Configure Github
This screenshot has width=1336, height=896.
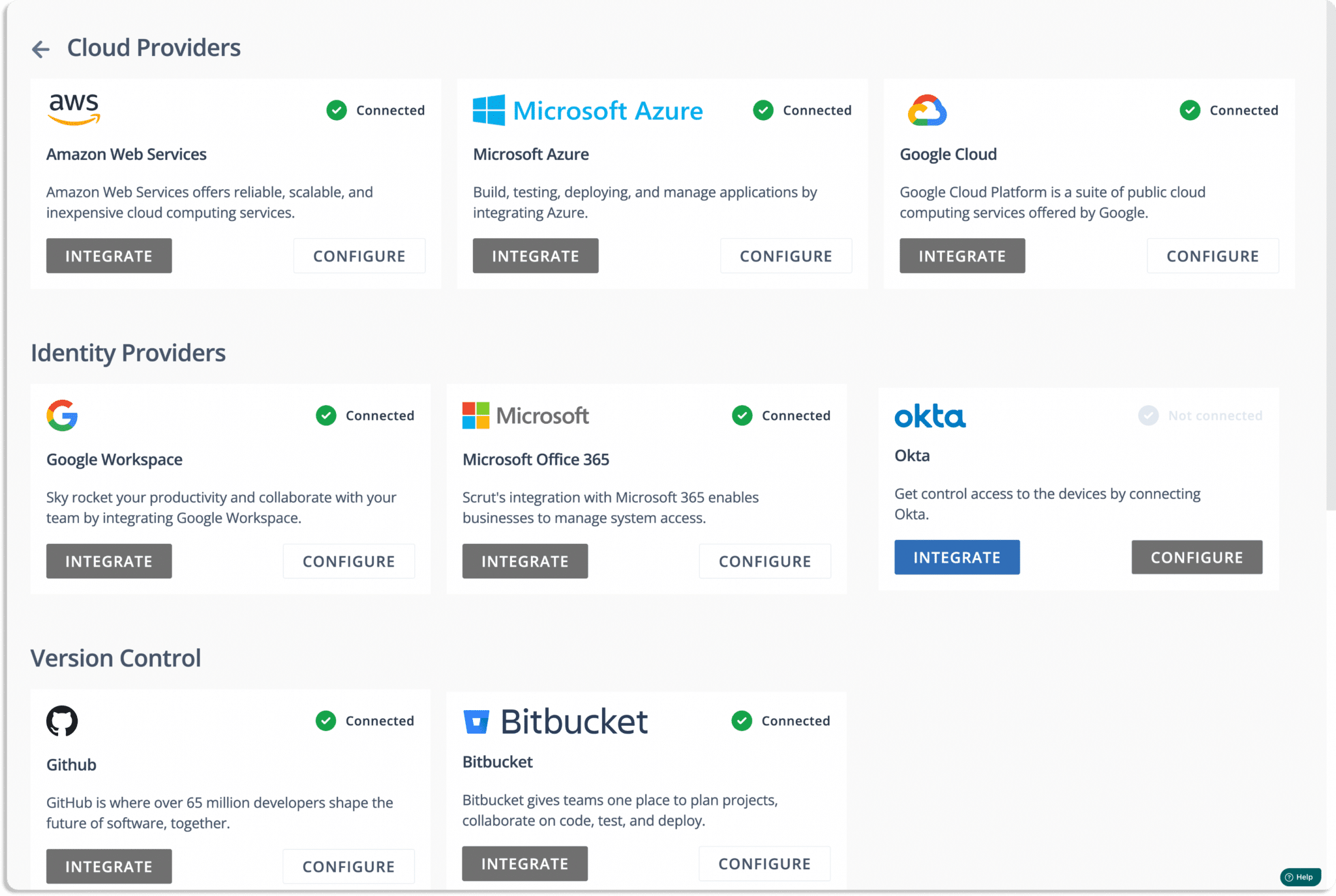[x=349, y=866]
